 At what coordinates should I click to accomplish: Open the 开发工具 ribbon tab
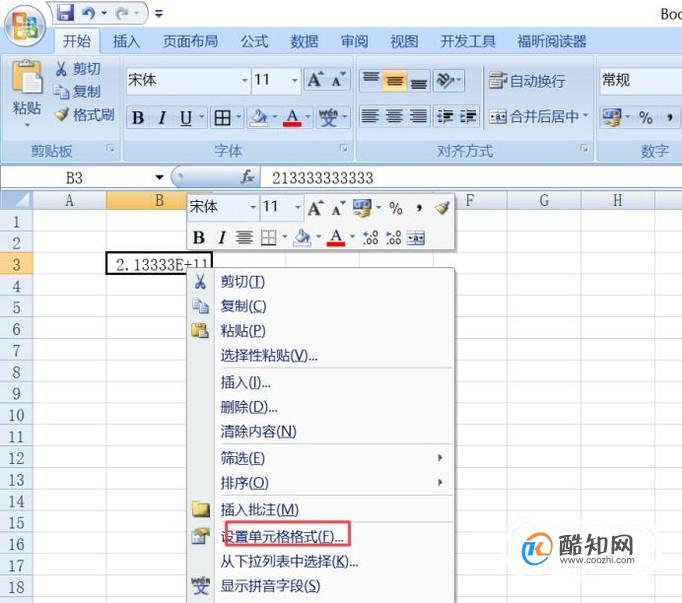(468, 42)
